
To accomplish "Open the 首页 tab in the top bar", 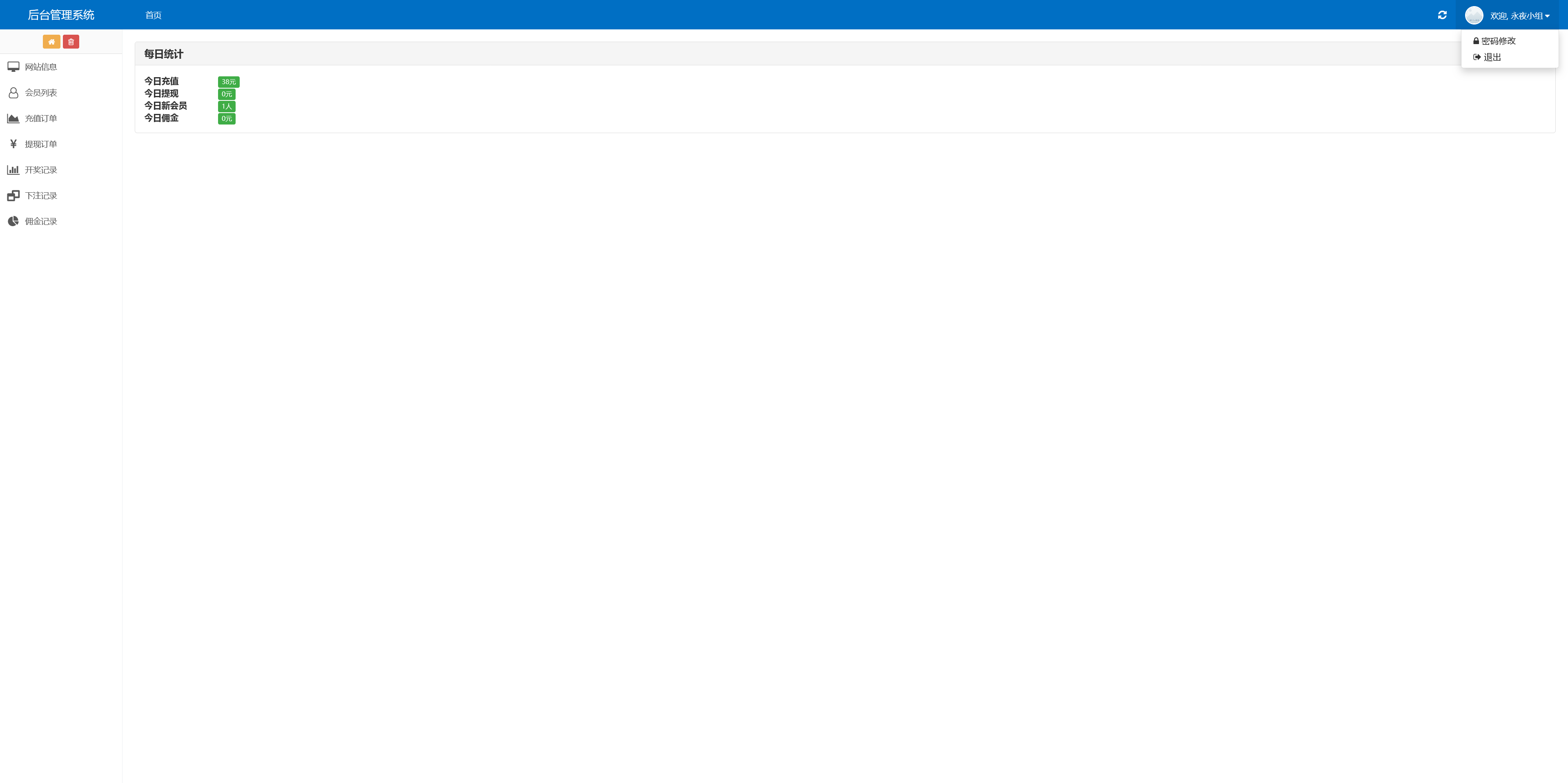I will point(154,15).
